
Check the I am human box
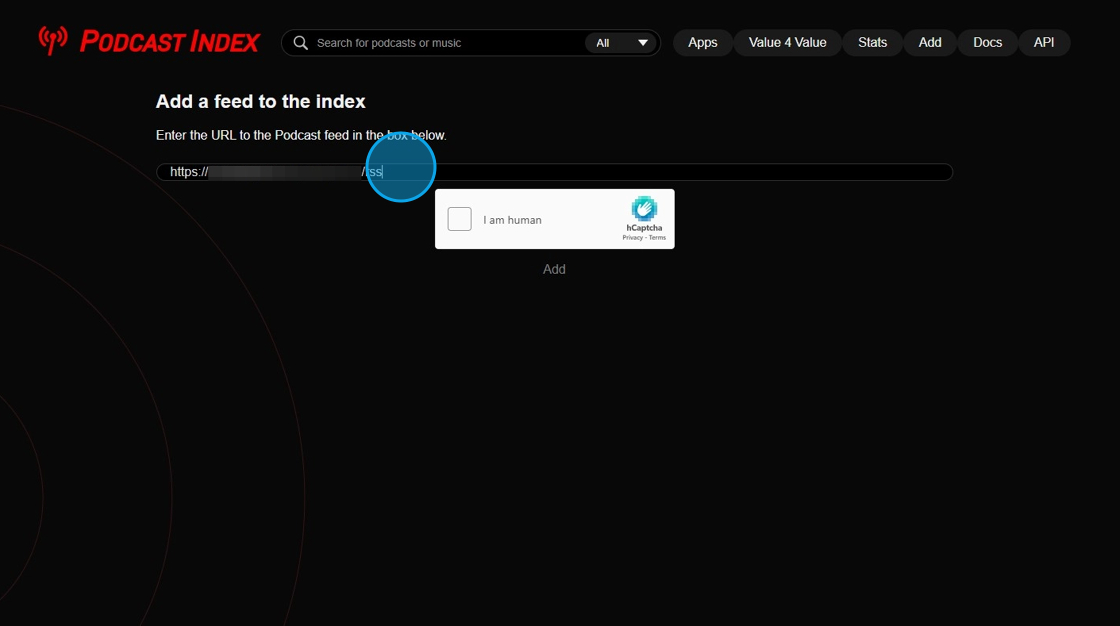pos(459,219)
